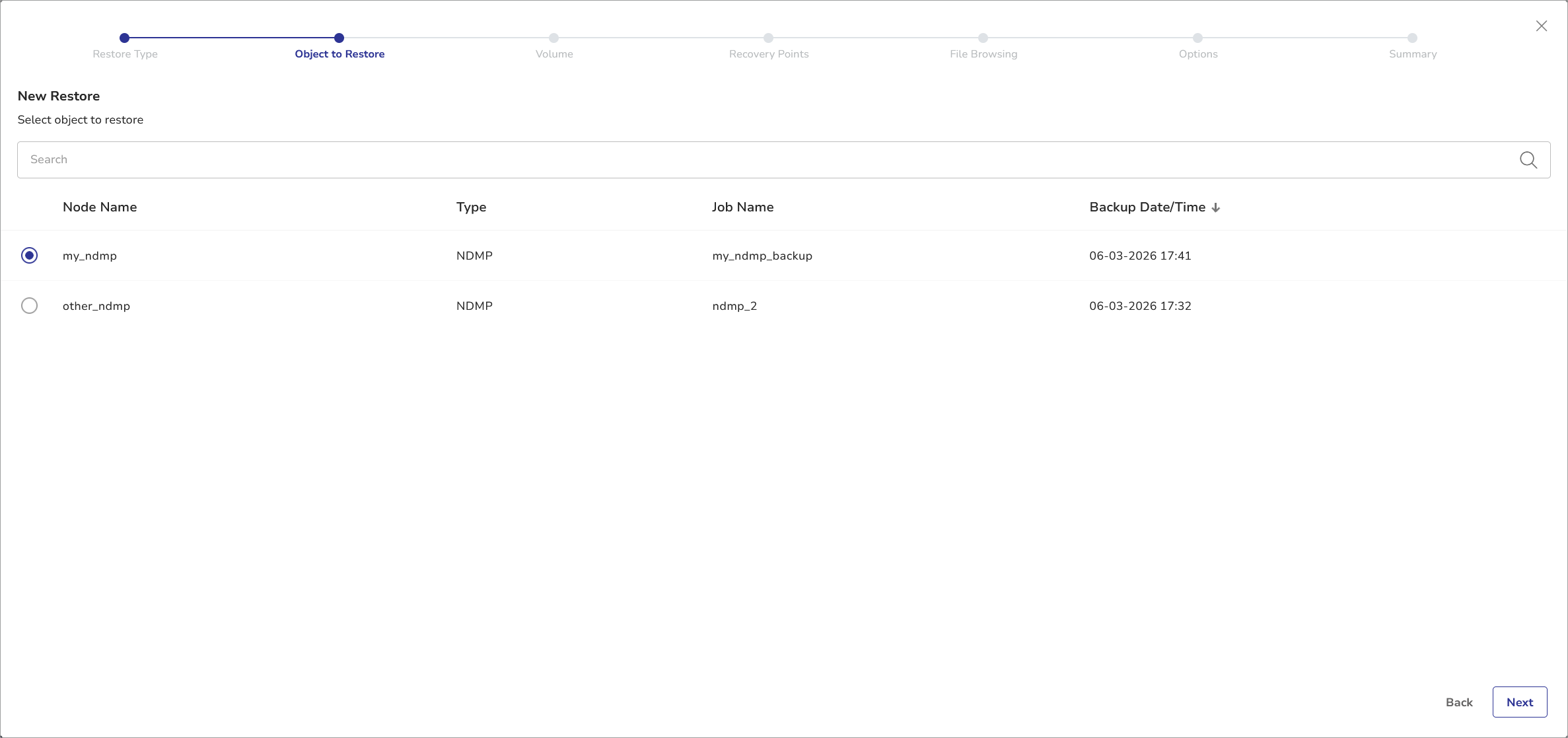The height and width of the screenshot is (738, 1568).
Task: Select the ndmp_2 job row
Action: click(x=734, y=306)
